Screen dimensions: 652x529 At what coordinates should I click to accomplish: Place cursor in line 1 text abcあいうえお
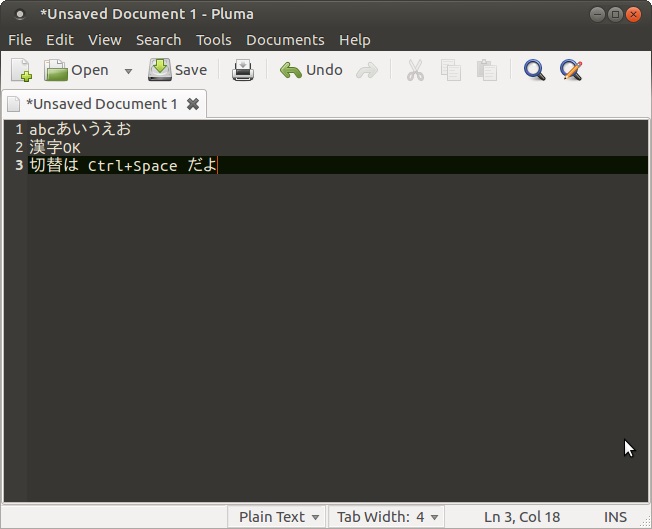point(80,129)
